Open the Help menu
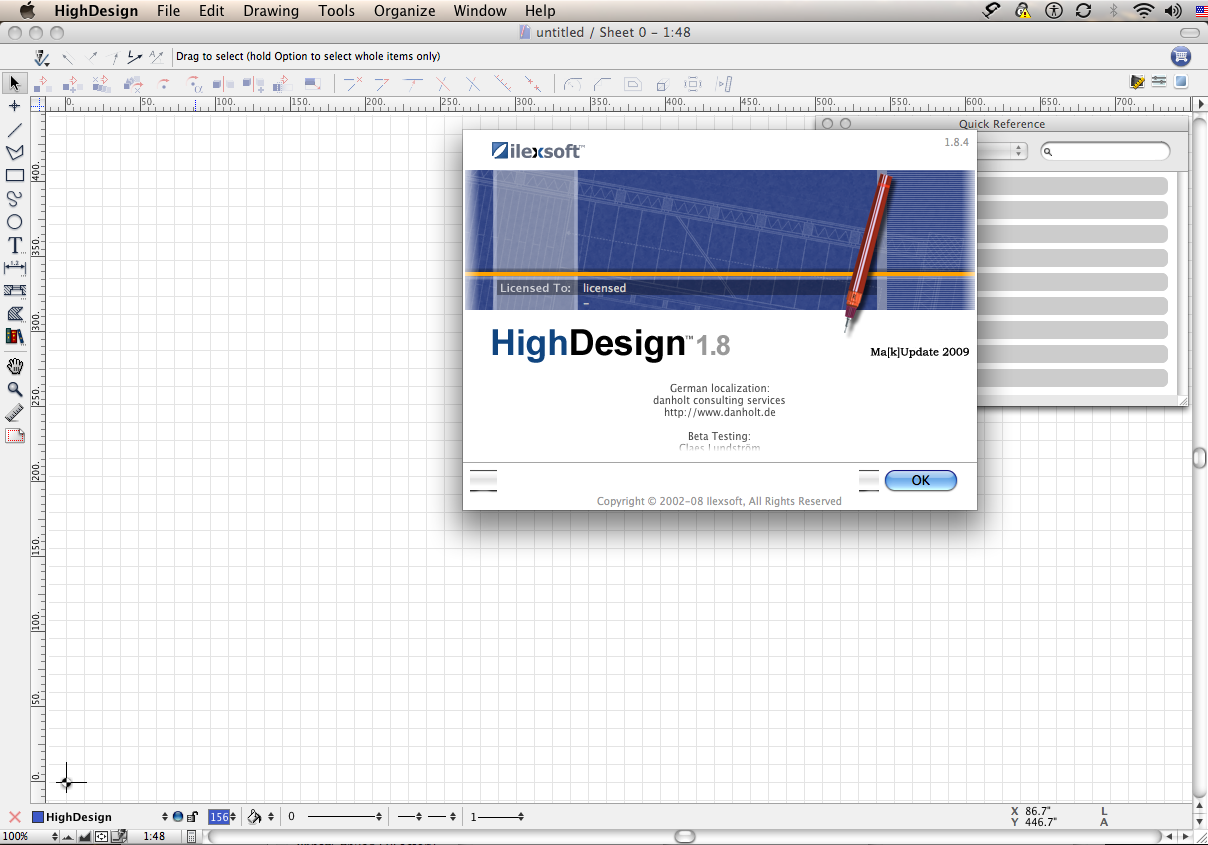 pos(540,11)
